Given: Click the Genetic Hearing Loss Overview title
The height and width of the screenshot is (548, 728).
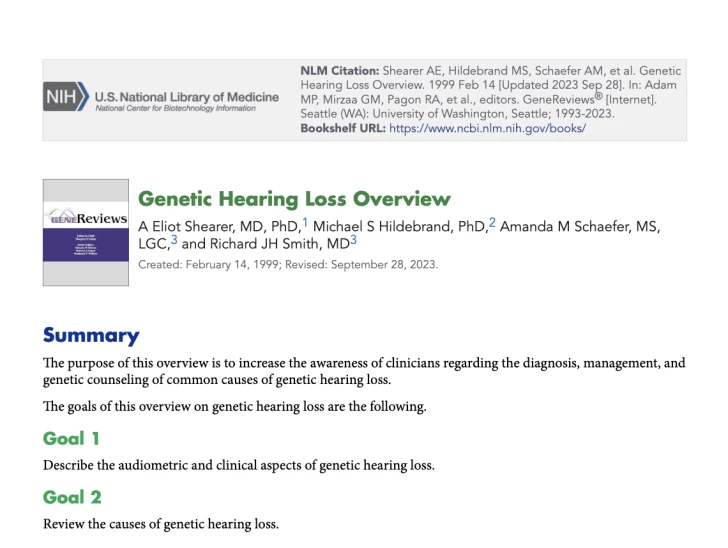Looking at the screenshot, I should pos(294,199).
